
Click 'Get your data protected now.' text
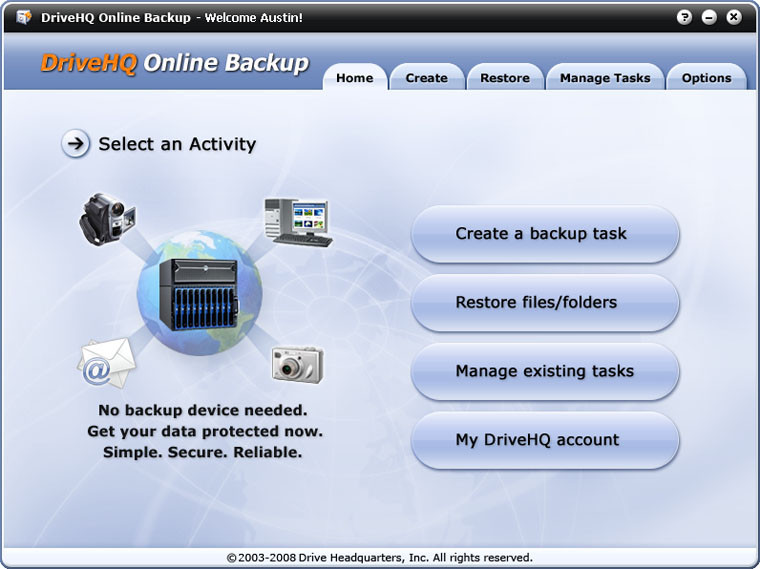(205, 431)
